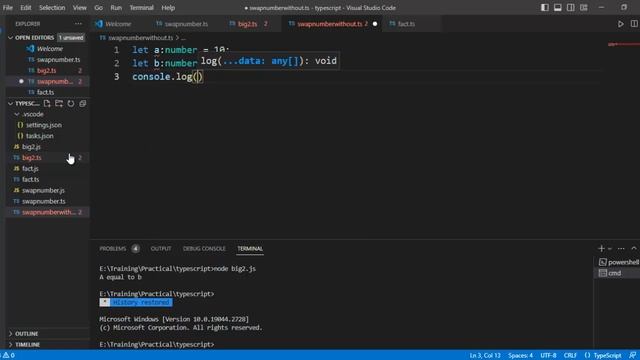Select fact.ts in Open Editors list

(45, 92)
